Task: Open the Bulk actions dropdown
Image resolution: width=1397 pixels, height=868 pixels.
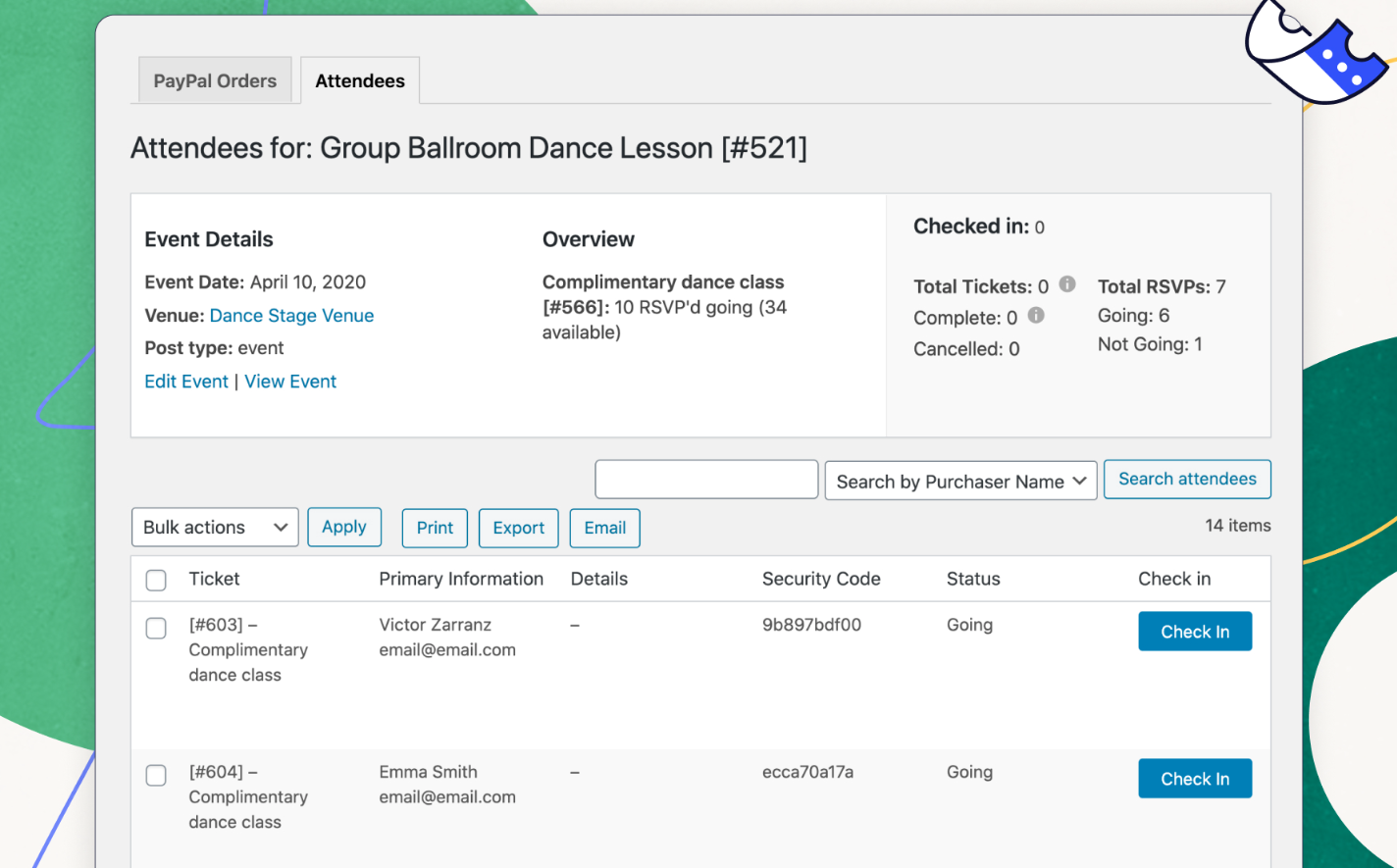Action: pyautogui.click(x=215, y=528)
